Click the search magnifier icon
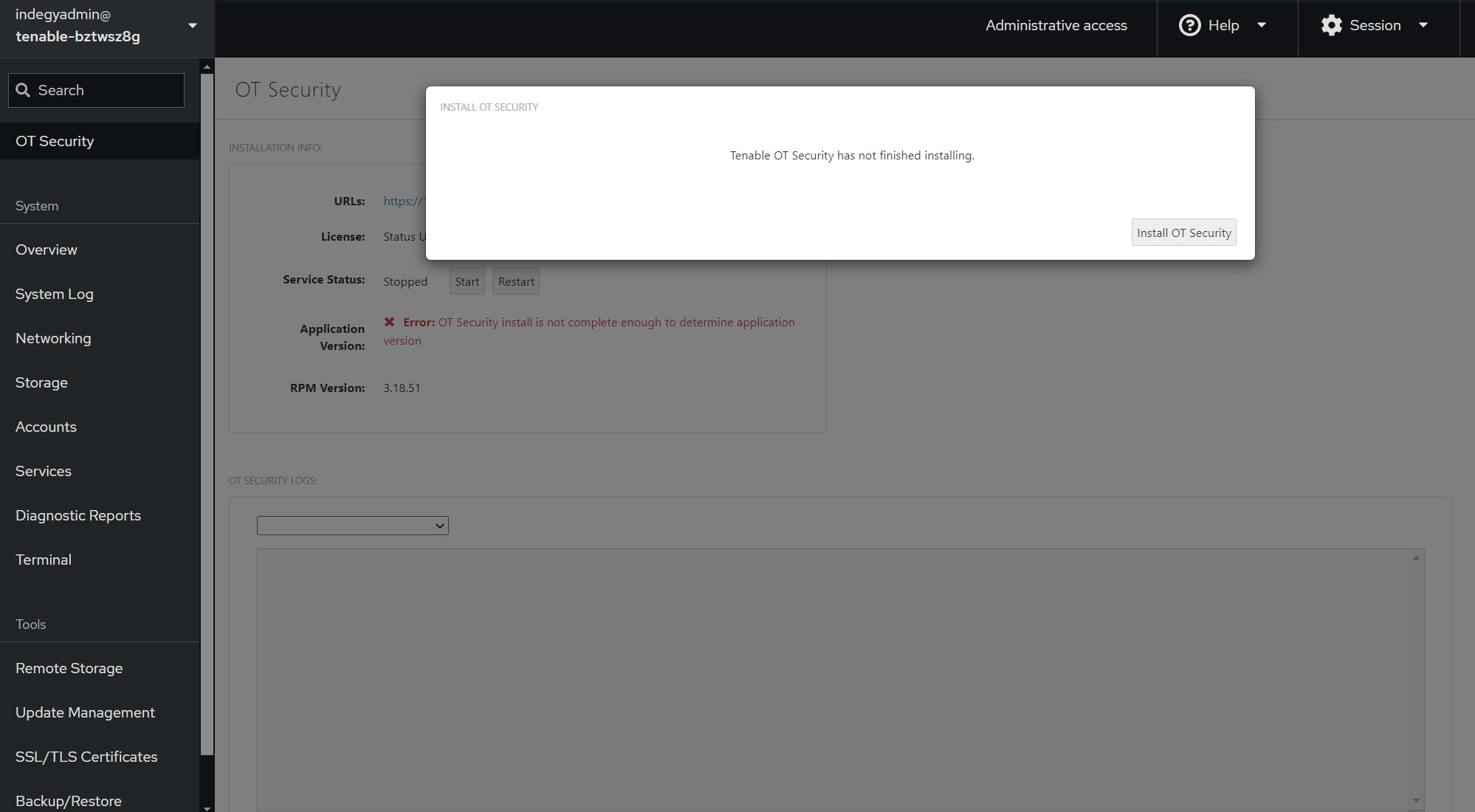Image resolution: width=1475 pixels, height=812 pixels. (x=23, y=90)
